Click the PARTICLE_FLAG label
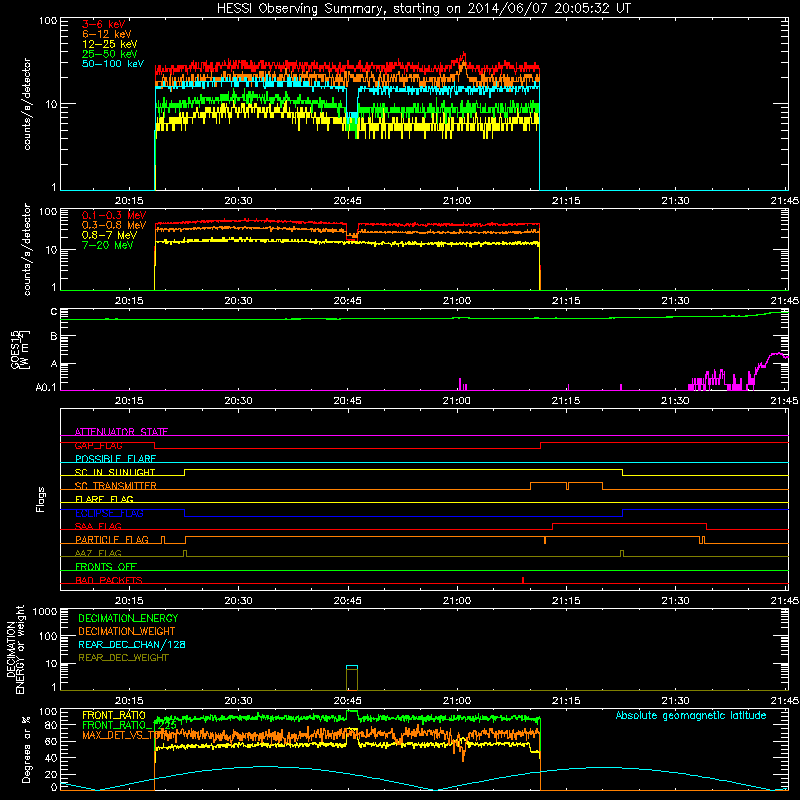The width and height of the screenshot is (800, 800). 112,540
